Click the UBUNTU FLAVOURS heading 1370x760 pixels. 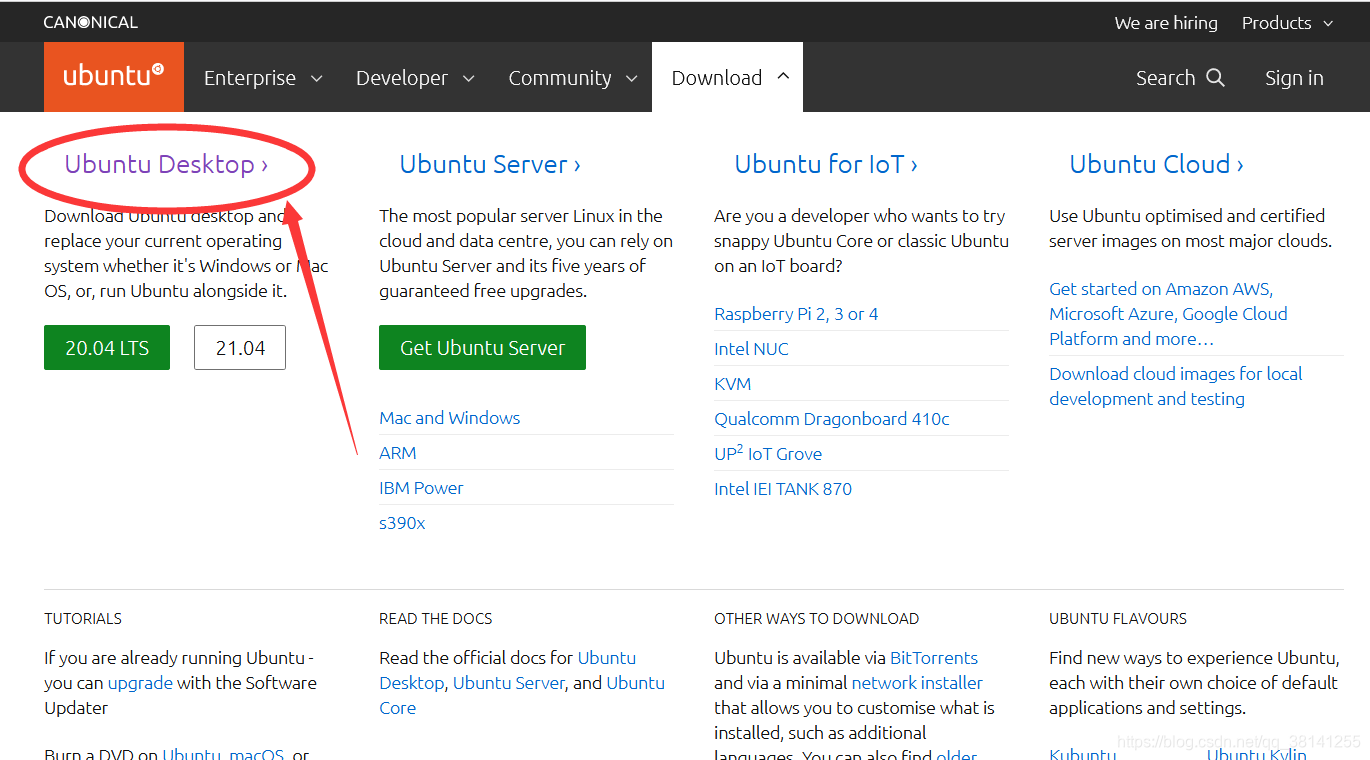[x=1118, y=619]
